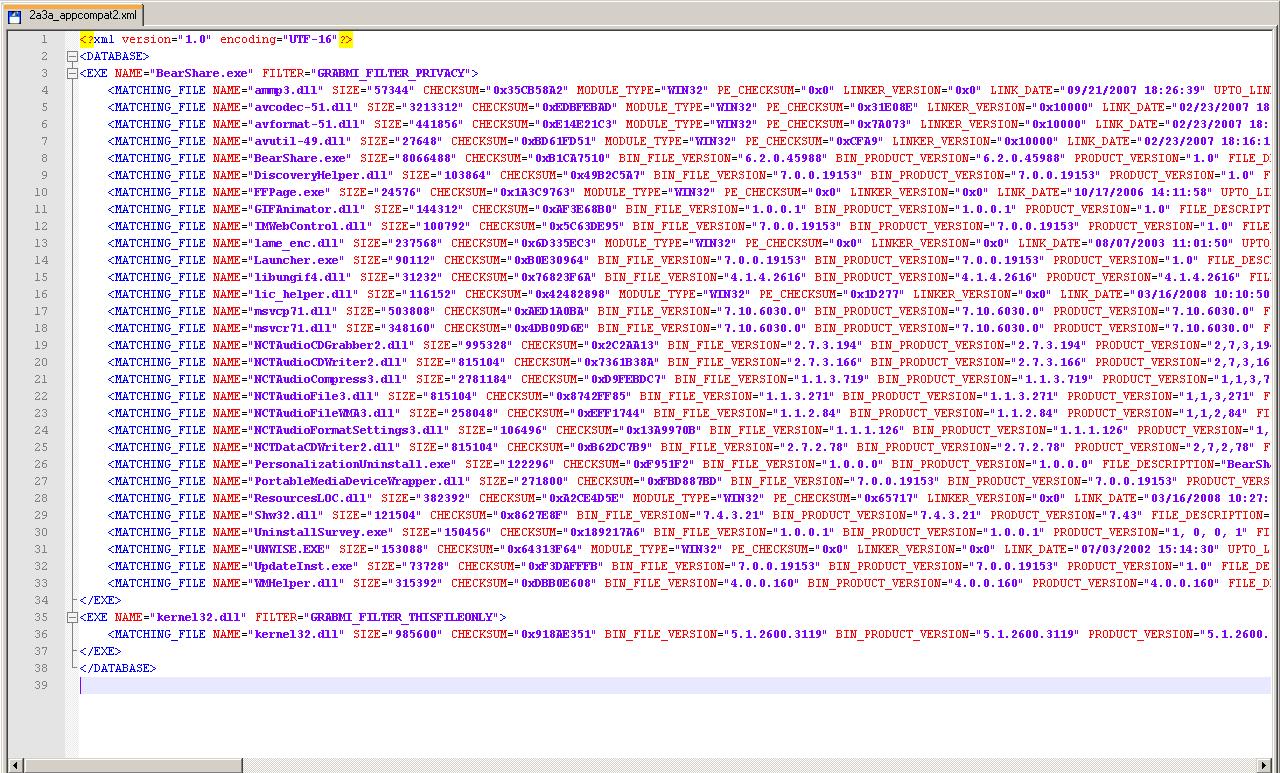Image resolution: width=1280 pixels, height=773 pixels.
Task: Click the "NCTAudioFile3.dll" file name
Action: click(x=313, y=396)
